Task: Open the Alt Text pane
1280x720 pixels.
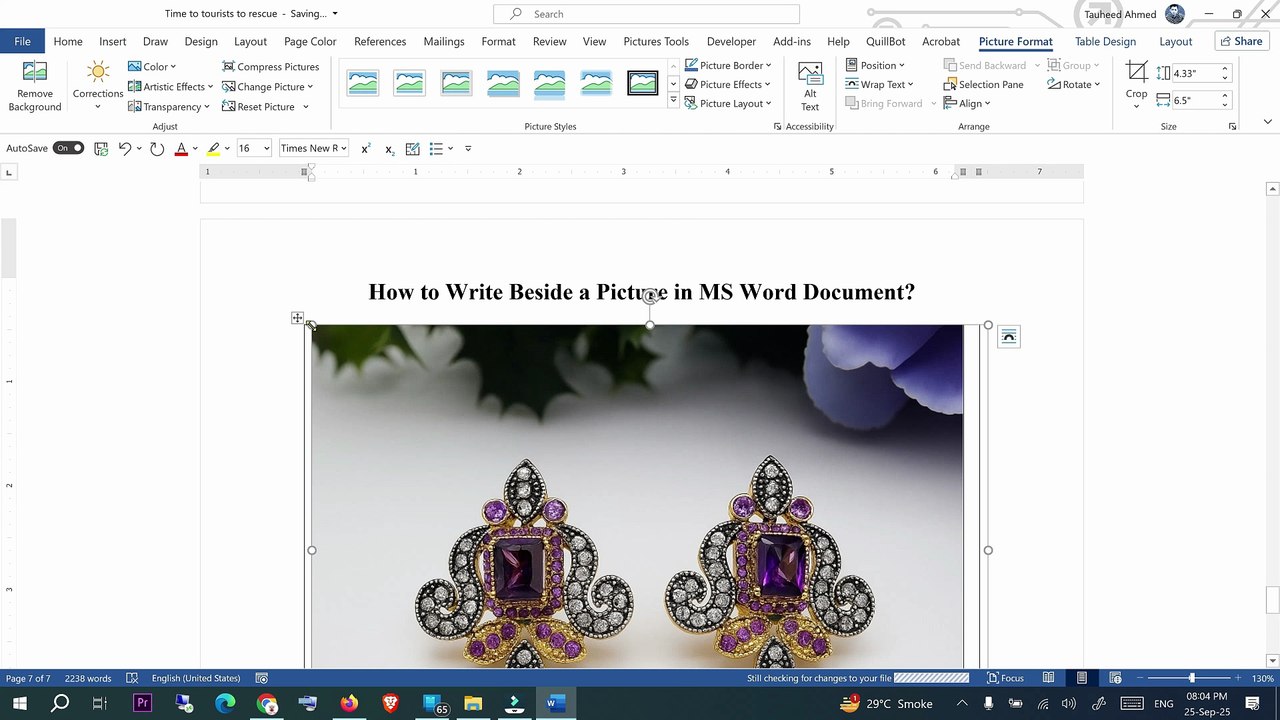Action: point(810,86)
